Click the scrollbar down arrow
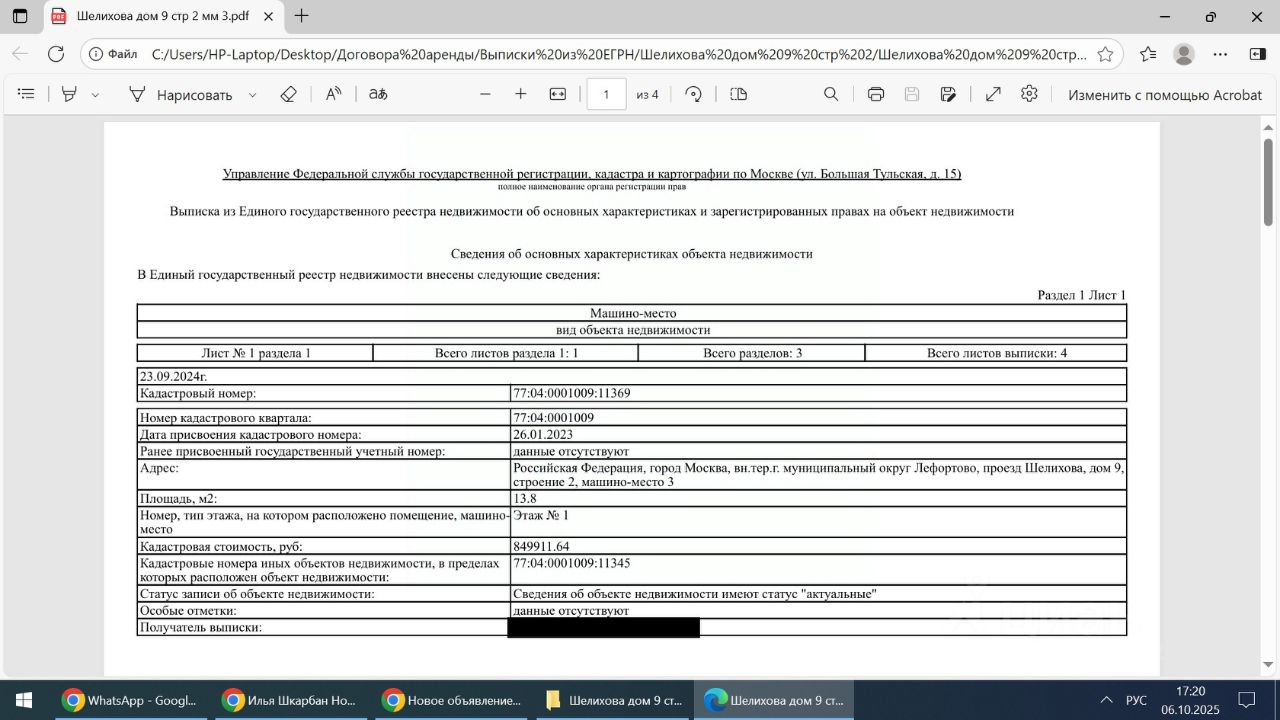This screenshot has height=720, width=1280. [x=1269, y=664]
